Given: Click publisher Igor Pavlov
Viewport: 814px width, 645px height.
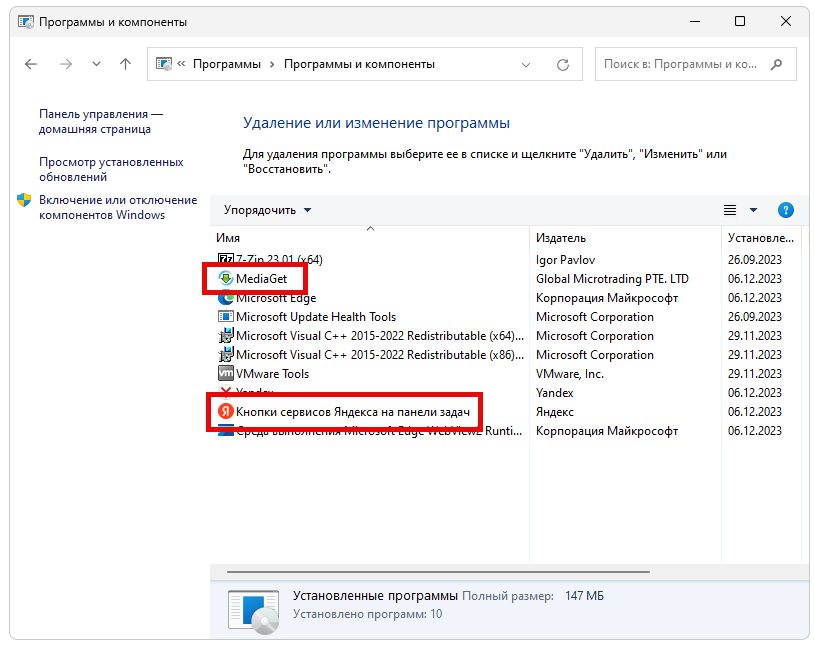Looking at the screenshot, I should tap(565, 260).
